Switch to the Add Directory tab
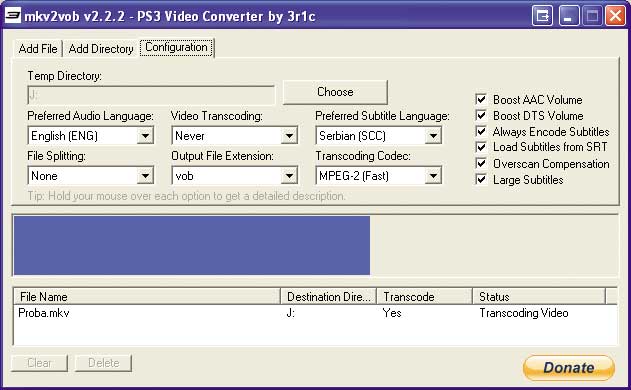Screen dimensions: 631x390 [x=101, y=49]
